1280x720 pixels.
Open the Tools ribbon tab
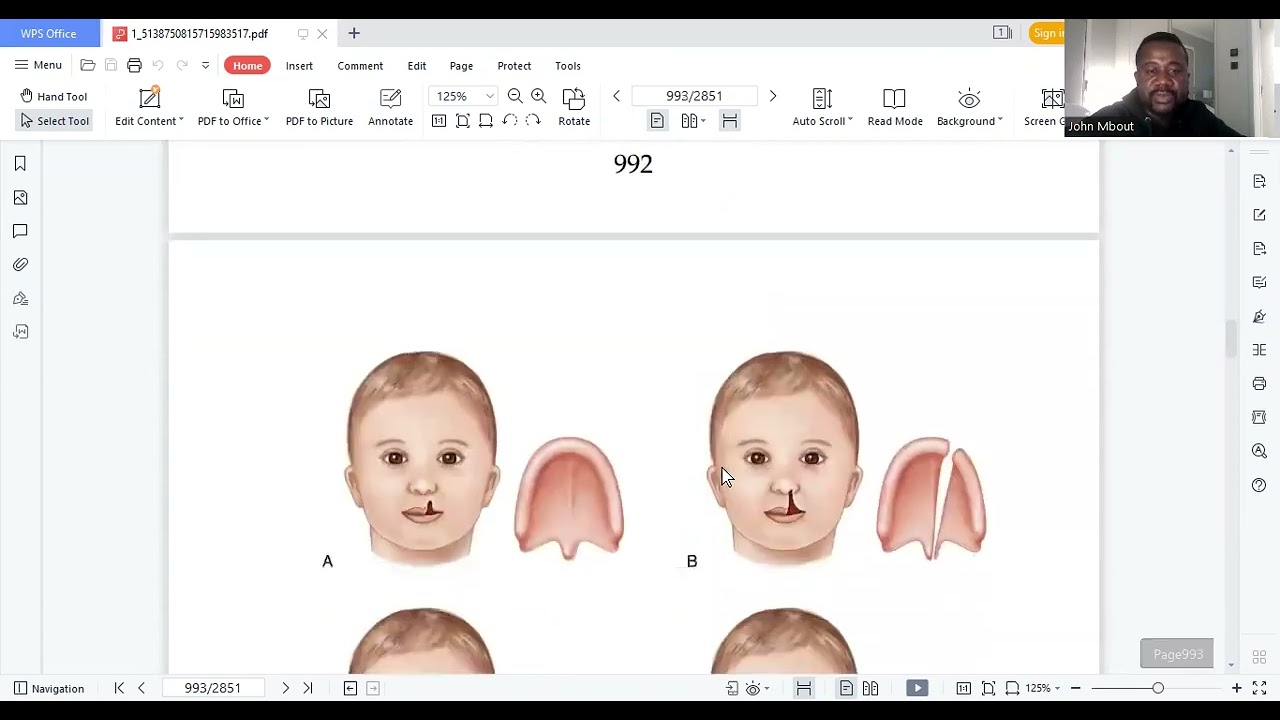[x=568, y=66]
